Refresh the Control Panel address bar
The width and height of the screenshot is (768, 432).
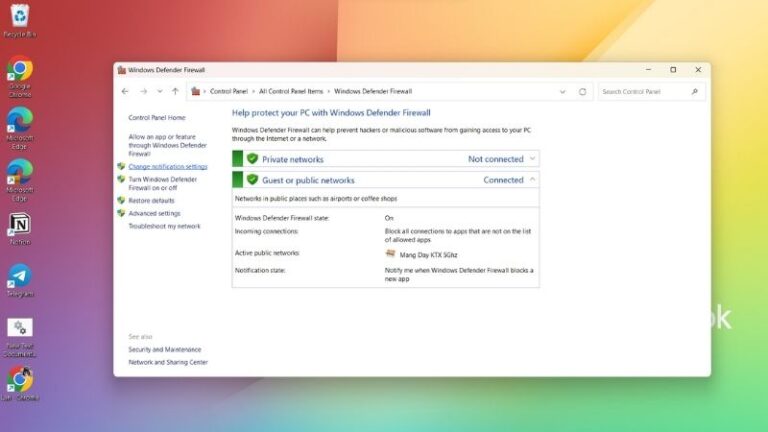tap(582, 91)
